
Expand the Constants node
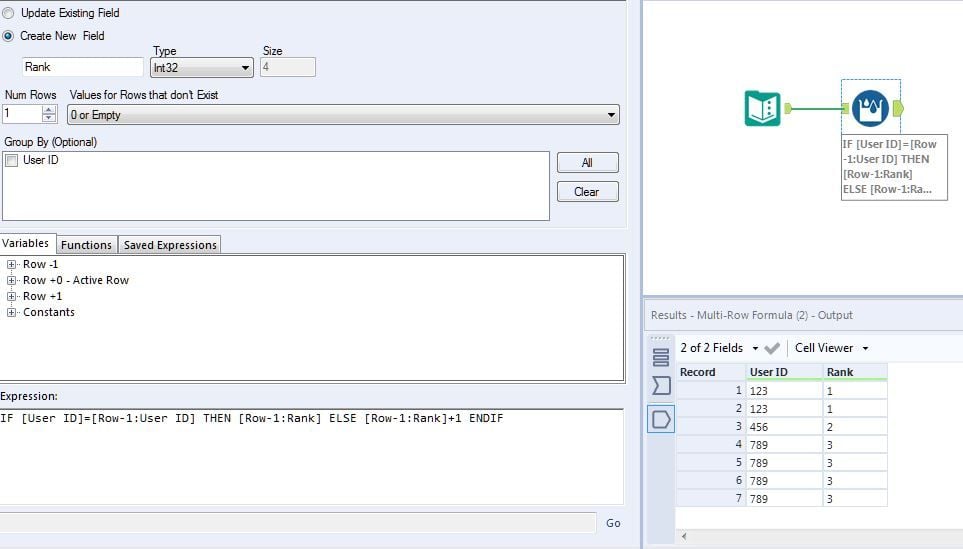coord(11,313)
